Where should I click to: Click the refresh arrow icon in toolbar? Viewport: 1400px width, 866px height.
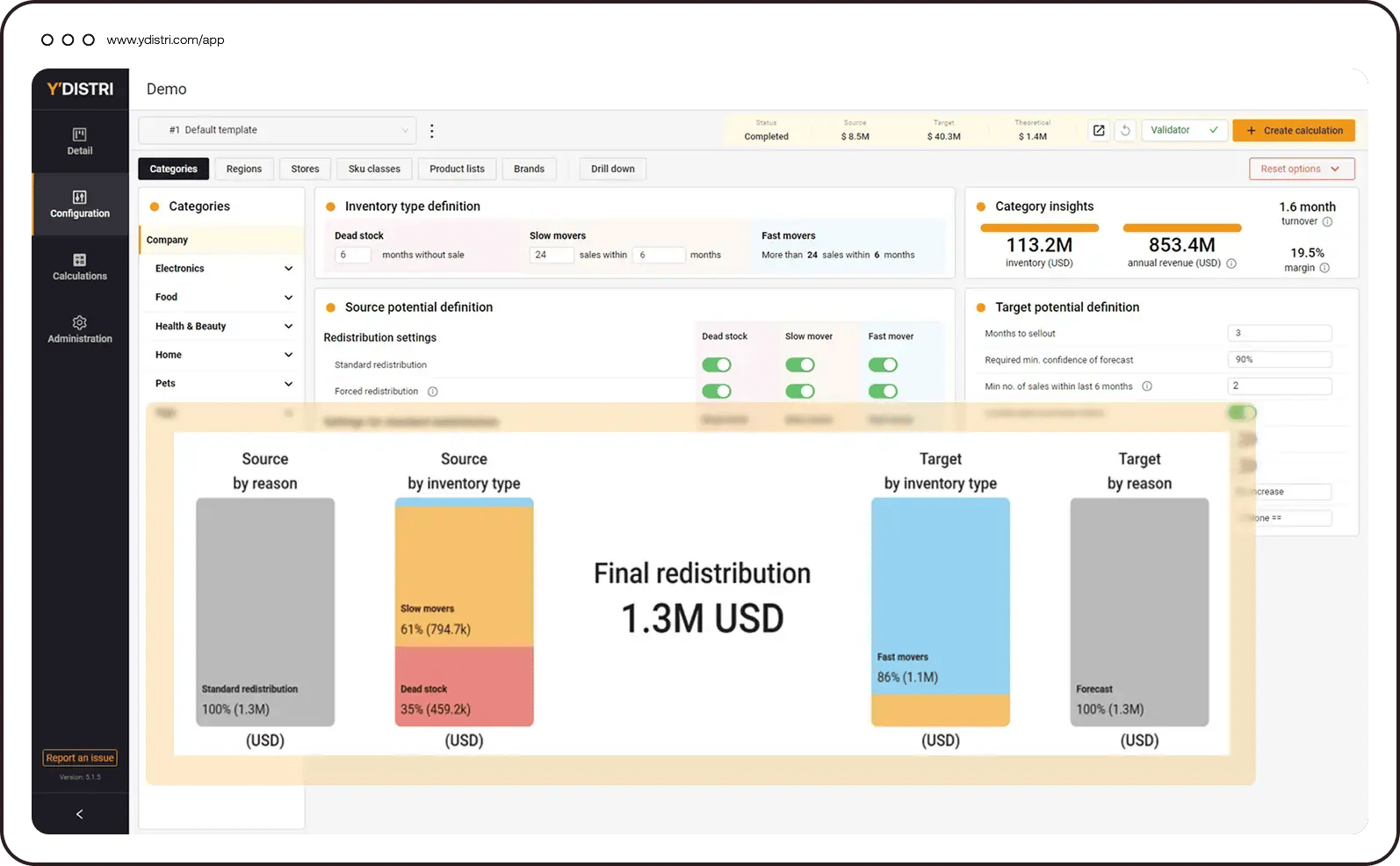coord(1125,130)
